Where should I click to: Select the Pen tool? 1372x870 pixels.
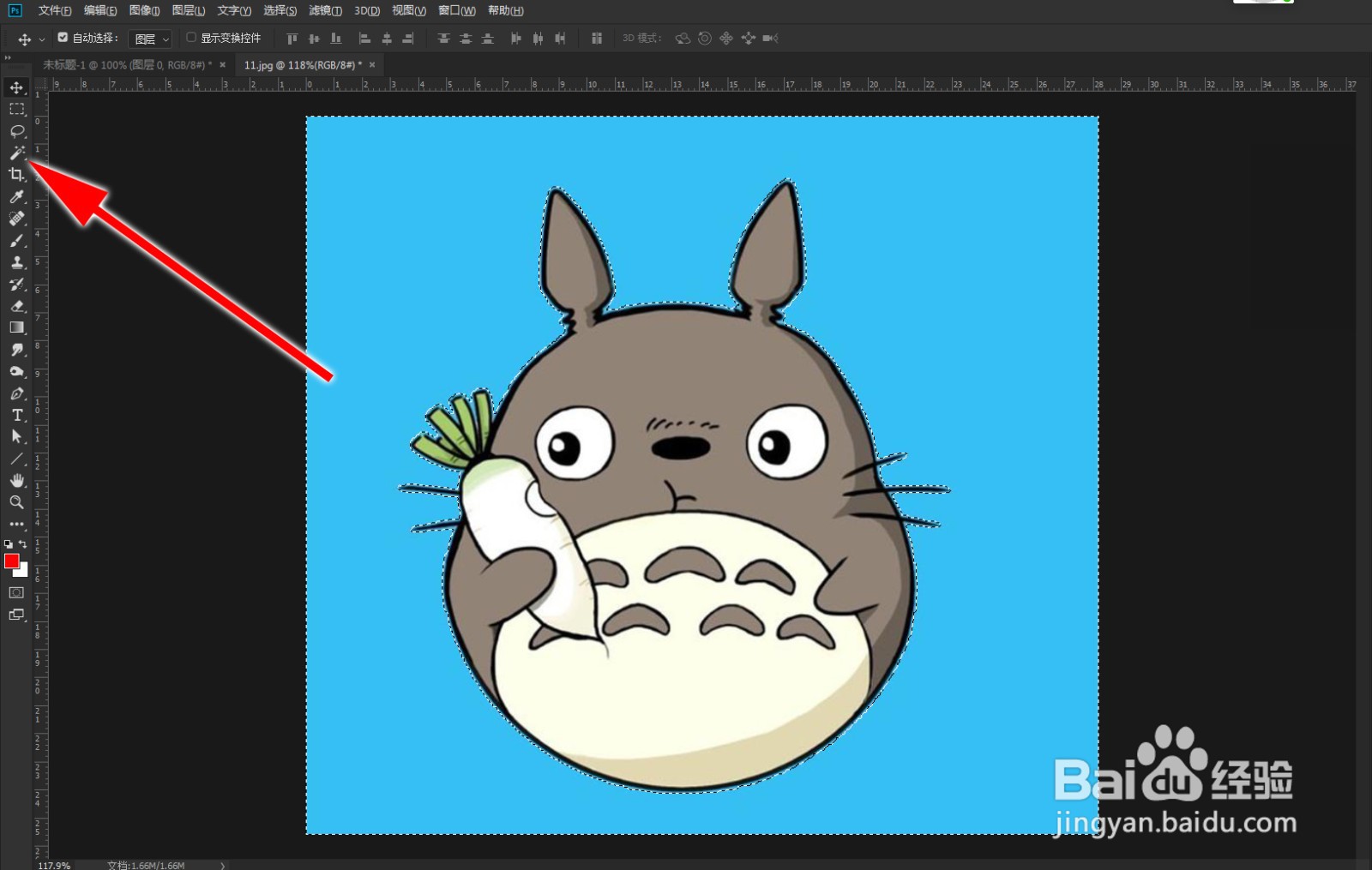pyautogui.click(x=16, y=393)
